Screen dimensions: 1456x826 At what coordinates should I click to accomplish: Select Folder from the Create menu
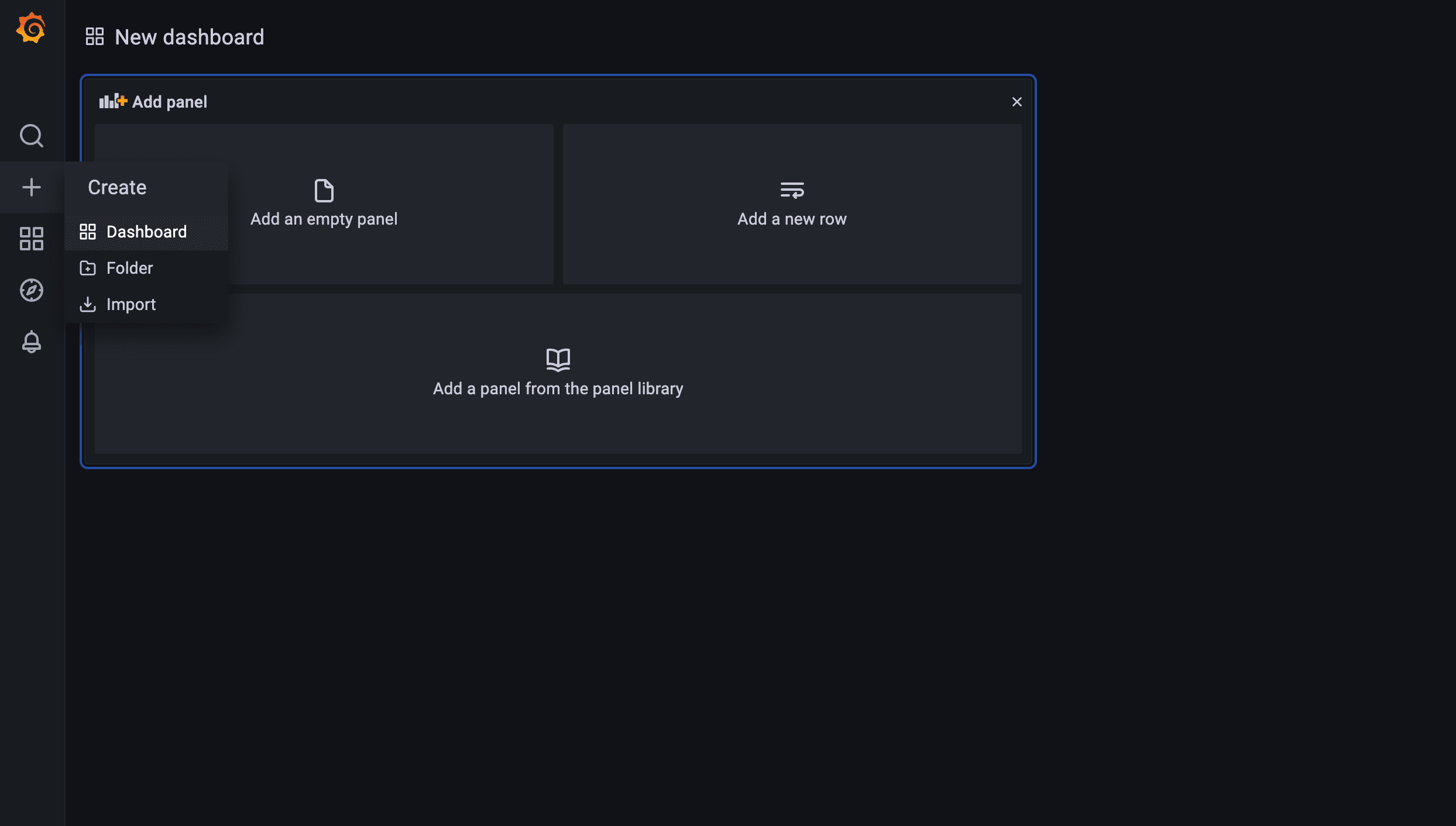[x=129, y=268]
